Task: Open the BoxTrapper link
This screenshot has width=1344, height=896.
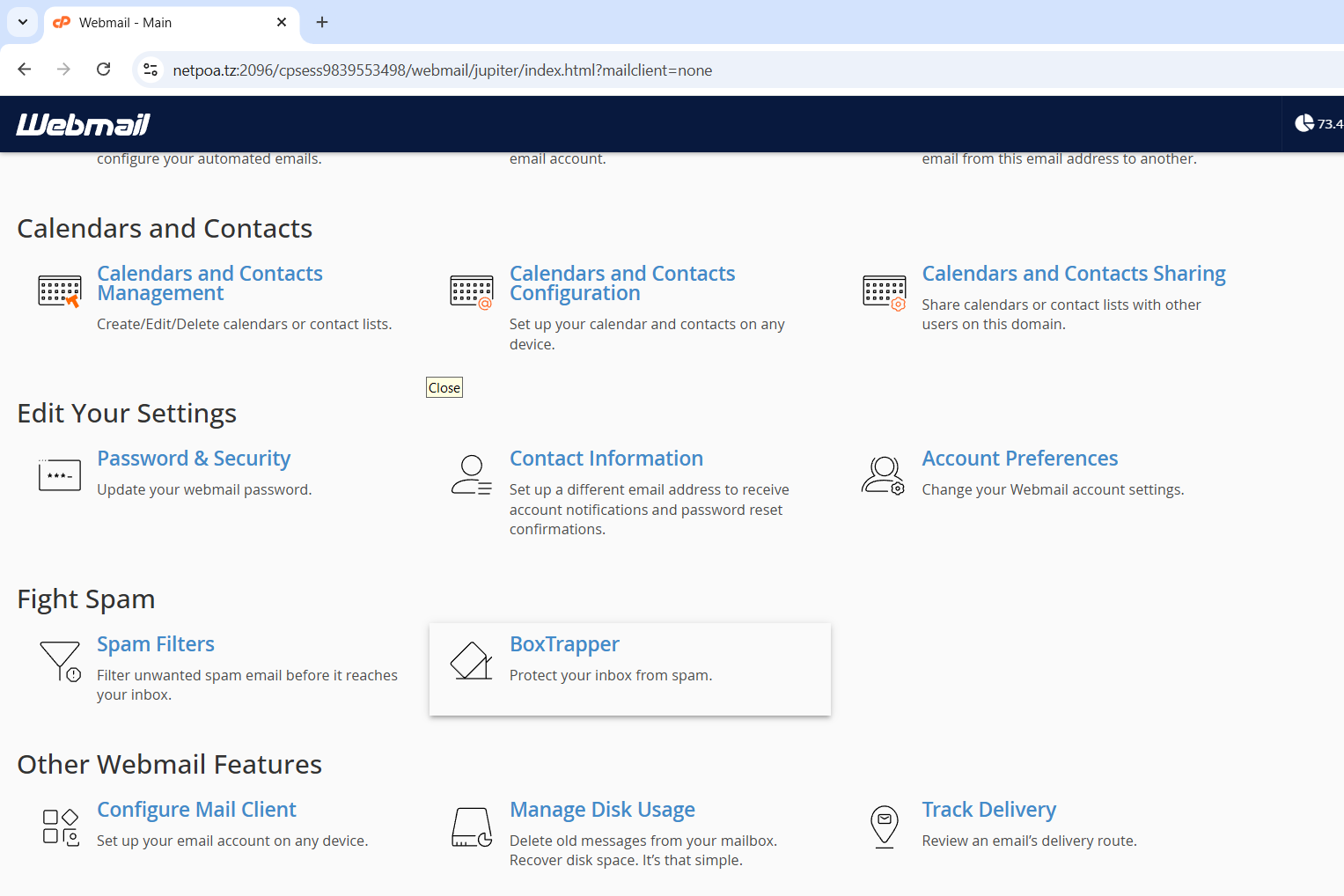Action: coord(564,644)
